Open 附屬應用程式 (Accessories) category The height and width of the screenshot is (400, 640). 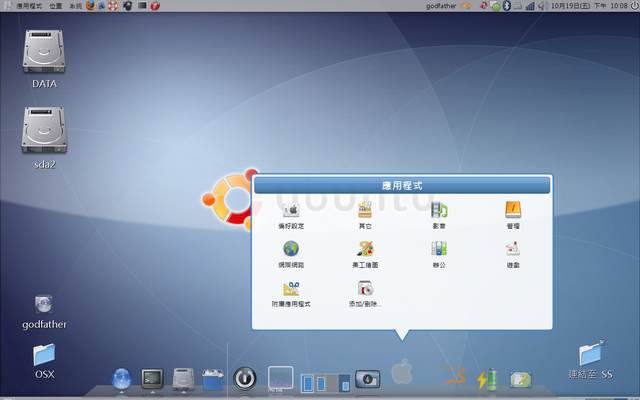pyautogui.click(x=291, y=293)
